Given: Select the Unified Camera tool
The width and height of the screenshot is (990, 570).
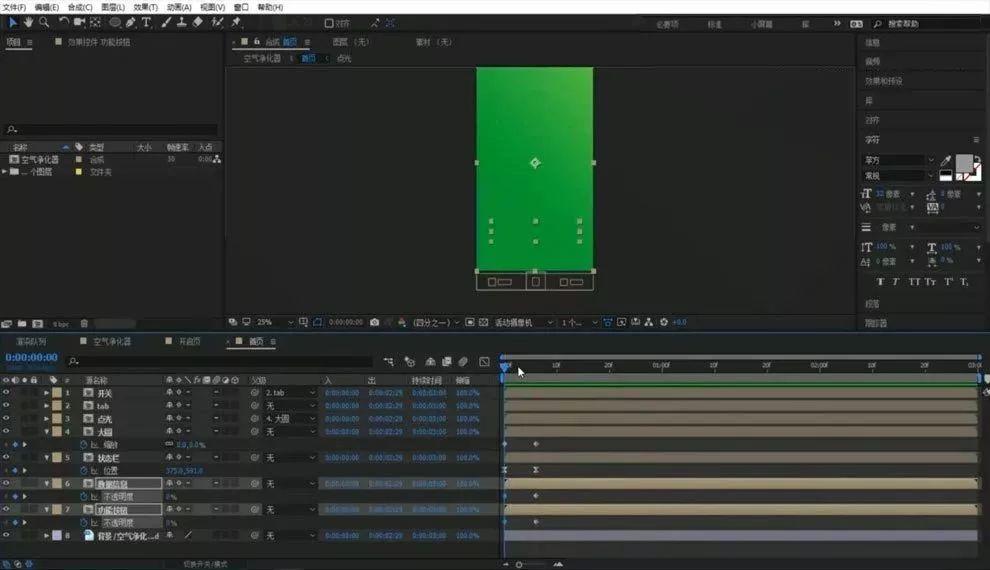Looking at the screenshot, I should 79,23.
